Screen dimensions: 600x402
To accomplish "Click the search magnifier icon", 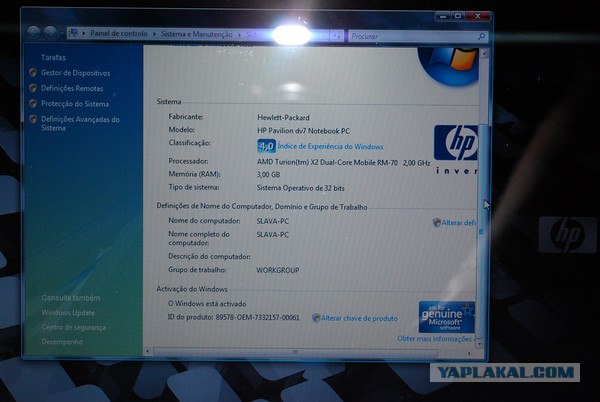I will click(x=481, y=36).
